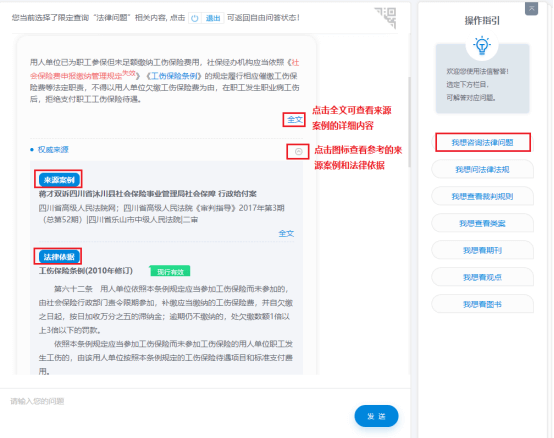
Task: Click the blue 发送 send button
Action: pos(376,416)
